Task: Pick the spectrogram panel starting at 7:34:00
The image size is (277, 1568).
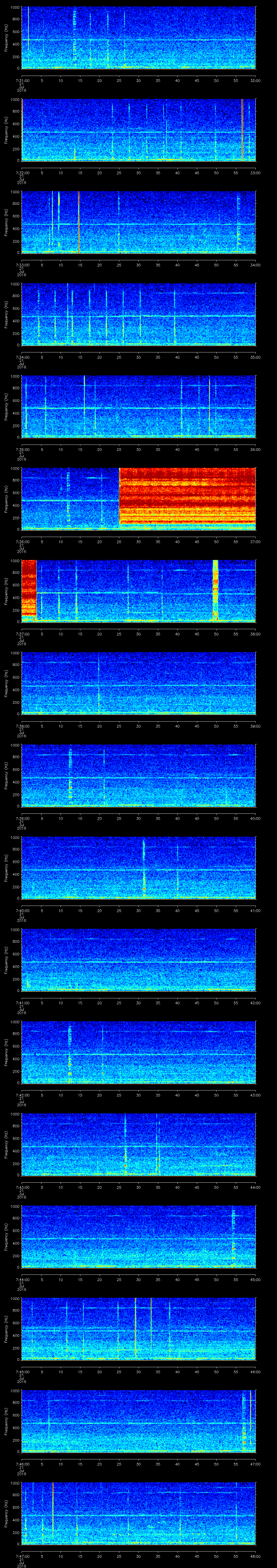Action: 139,315
